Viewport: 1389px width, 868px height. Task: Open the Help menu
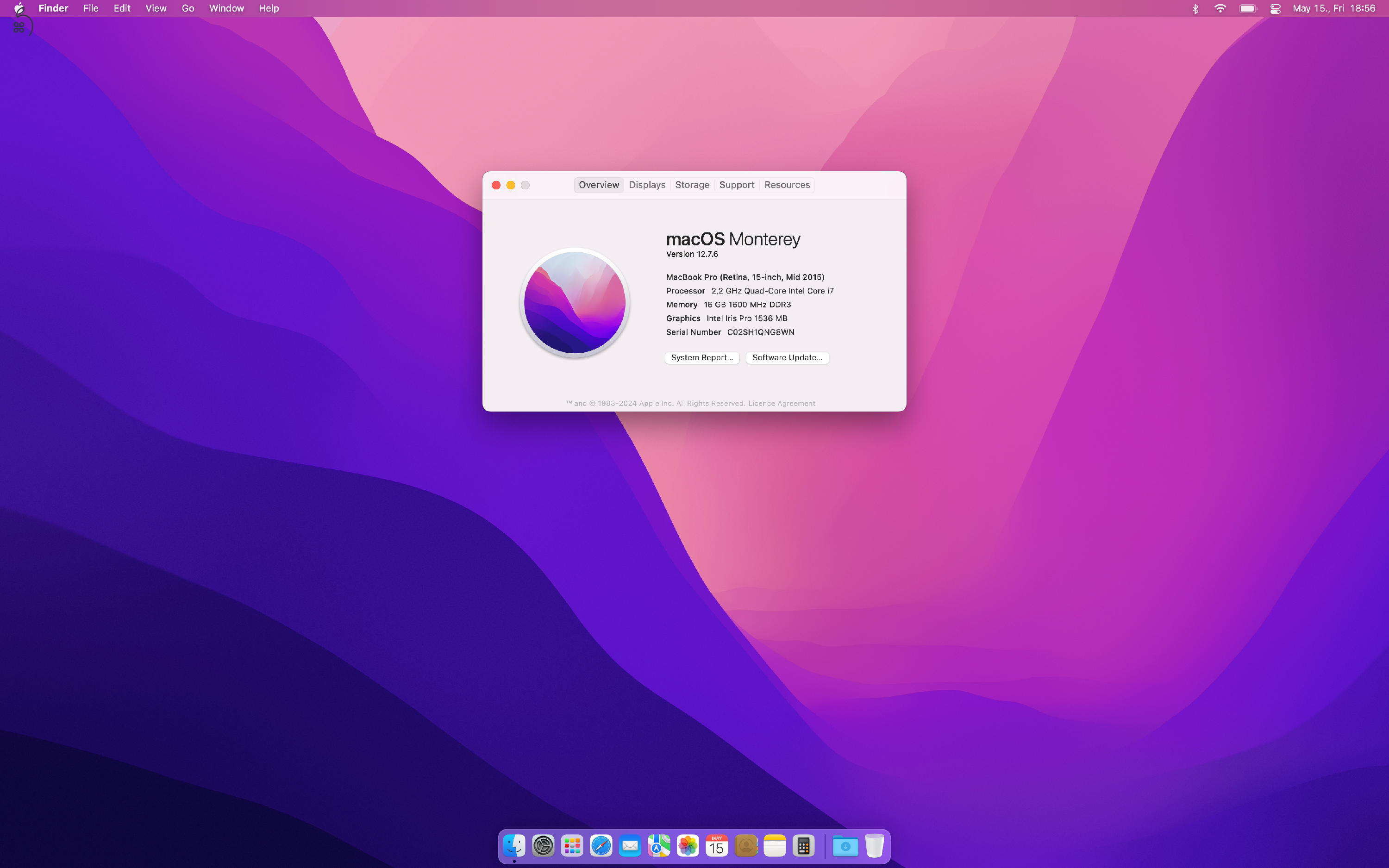point(269,8)
